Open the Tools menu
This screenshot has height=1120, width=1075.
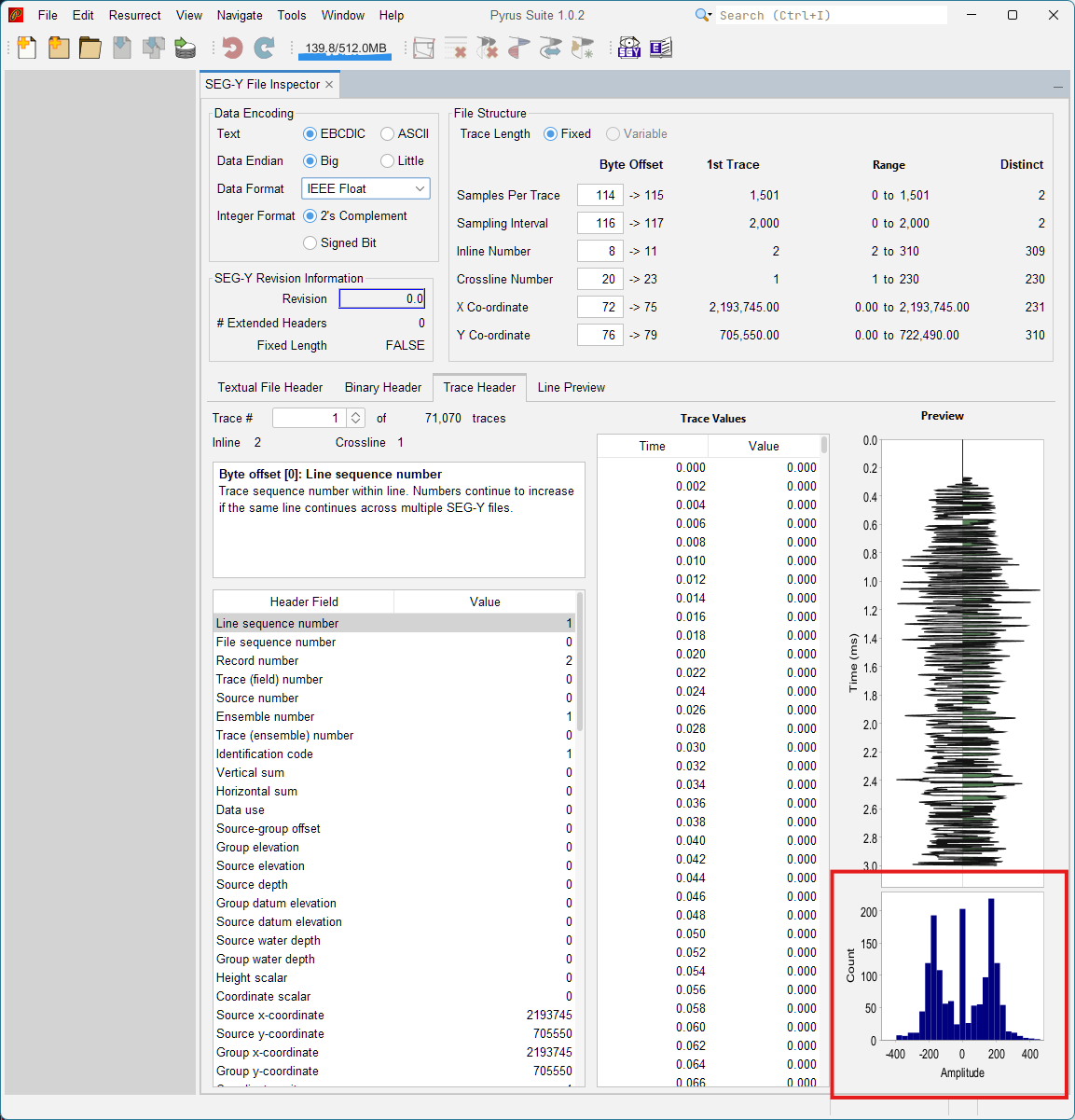click(x=292, y=15)
